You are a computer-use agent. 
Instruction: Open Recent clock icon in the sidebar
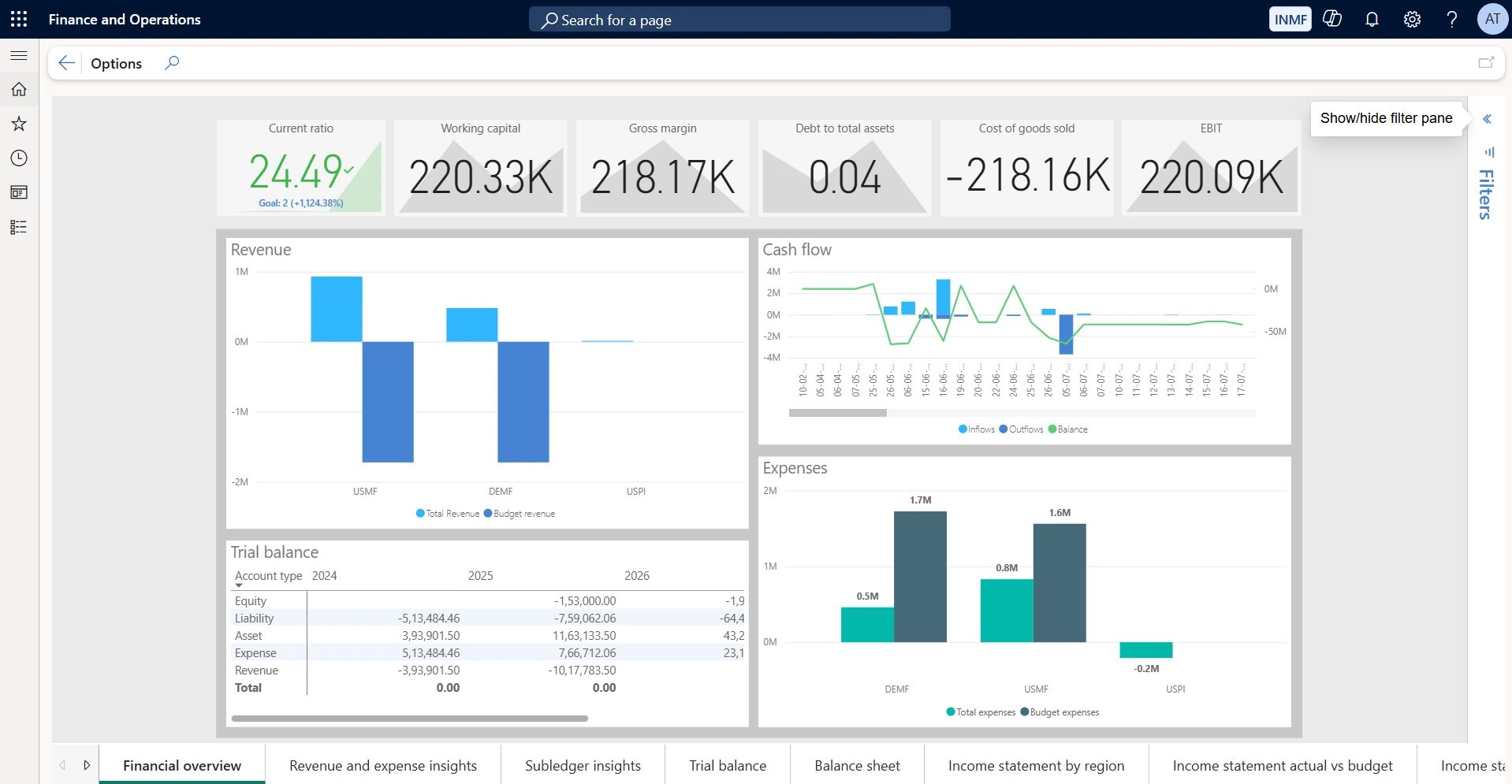19,158
